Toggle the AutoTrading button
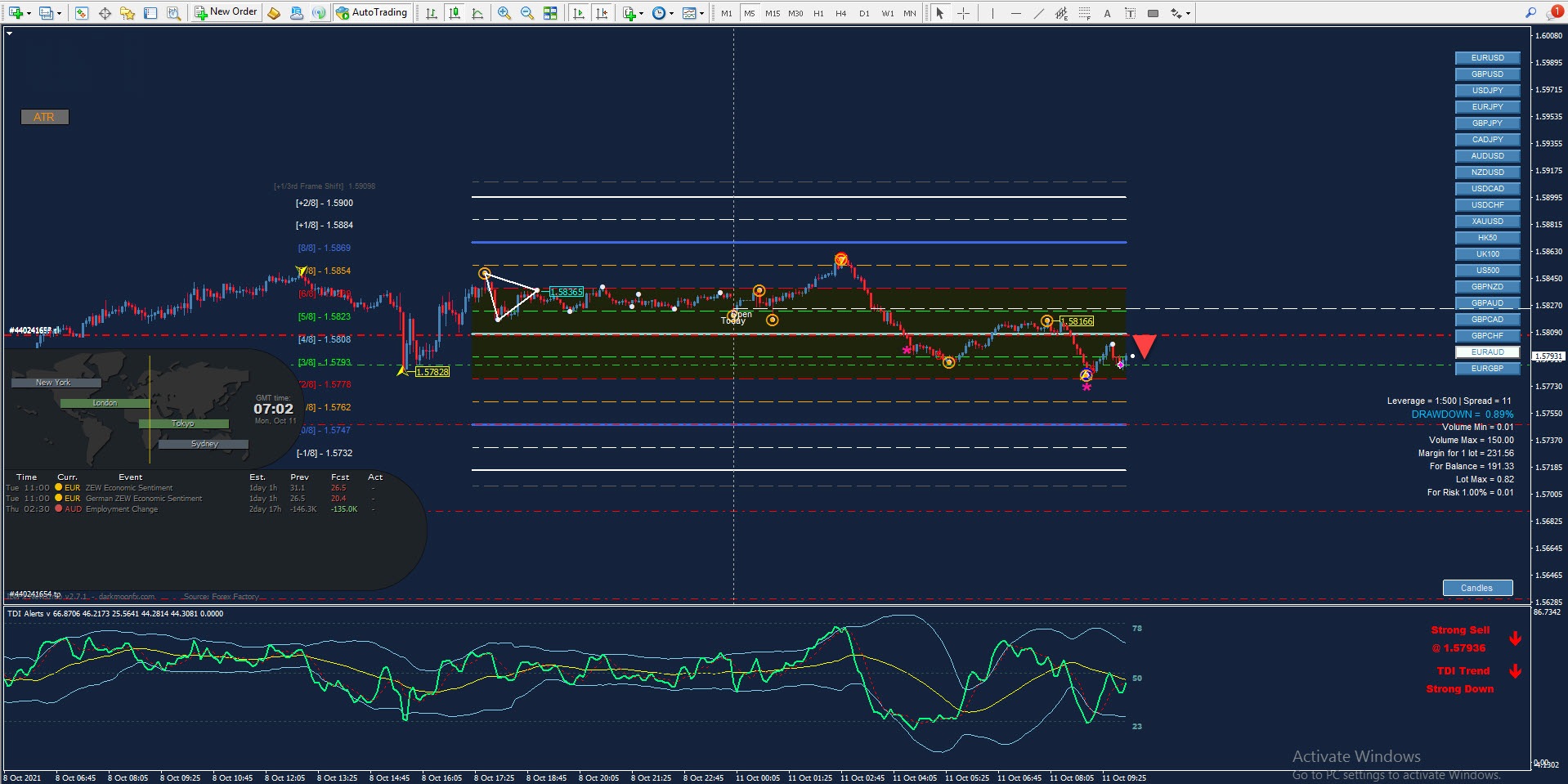Screen dimensions: 1568x784 372,12
